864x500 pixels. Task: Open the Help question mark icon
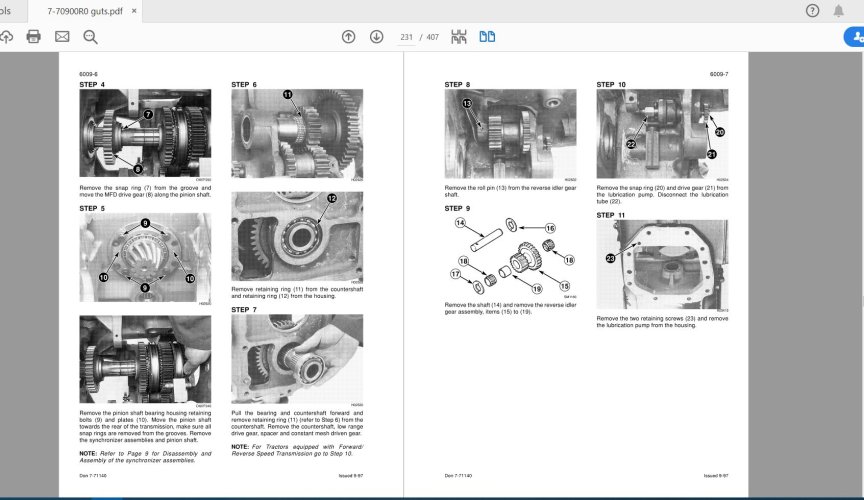coord(812,10)
